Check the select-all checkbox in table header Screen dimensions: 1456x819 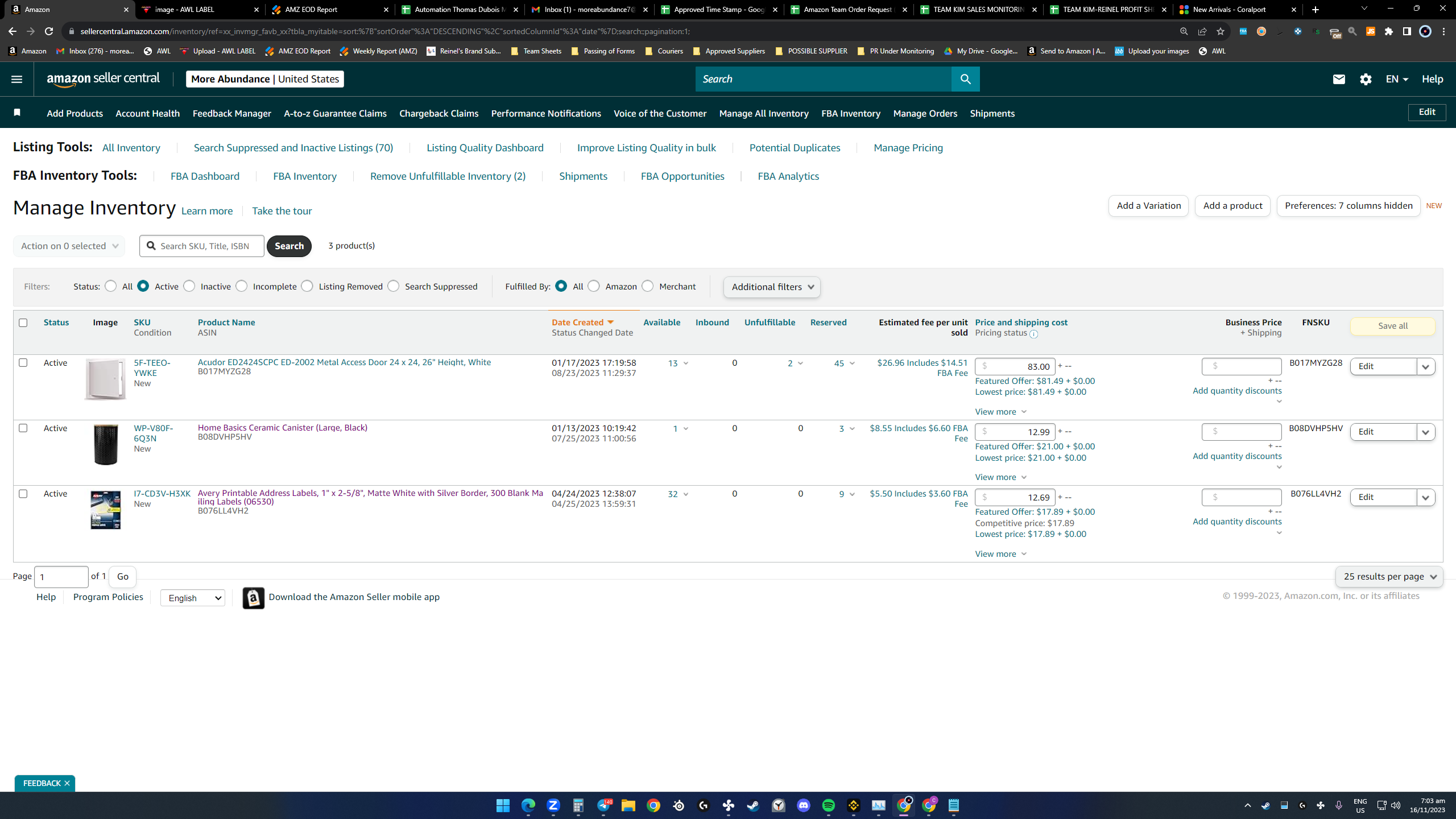[23, 322]
